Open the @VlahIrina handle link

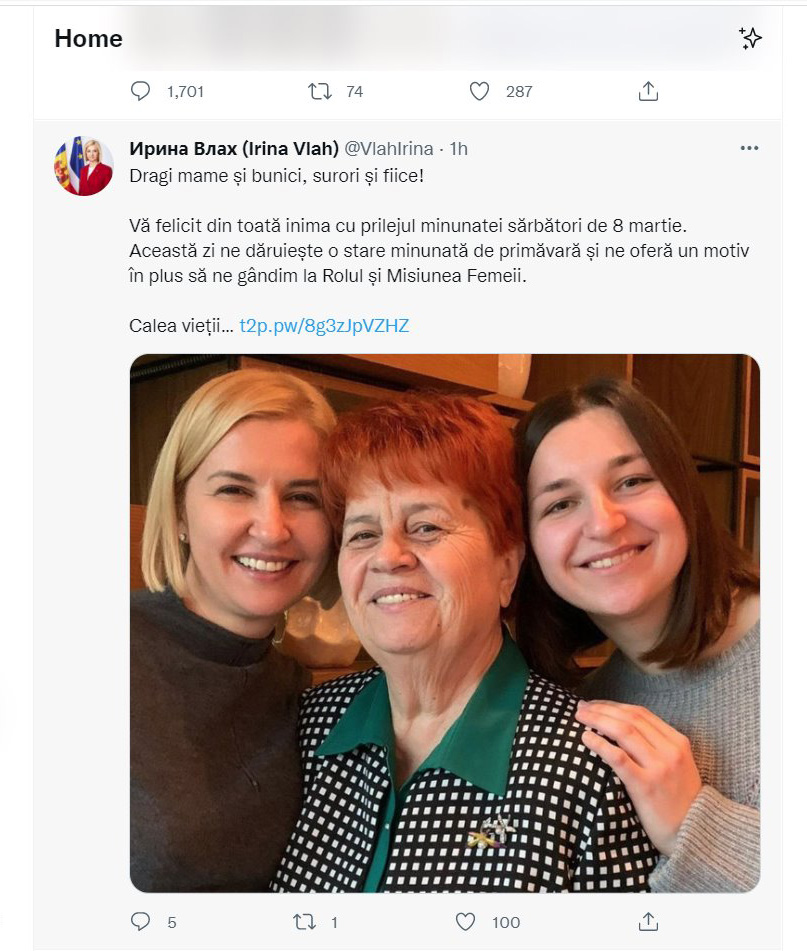[x=389, y=149]
